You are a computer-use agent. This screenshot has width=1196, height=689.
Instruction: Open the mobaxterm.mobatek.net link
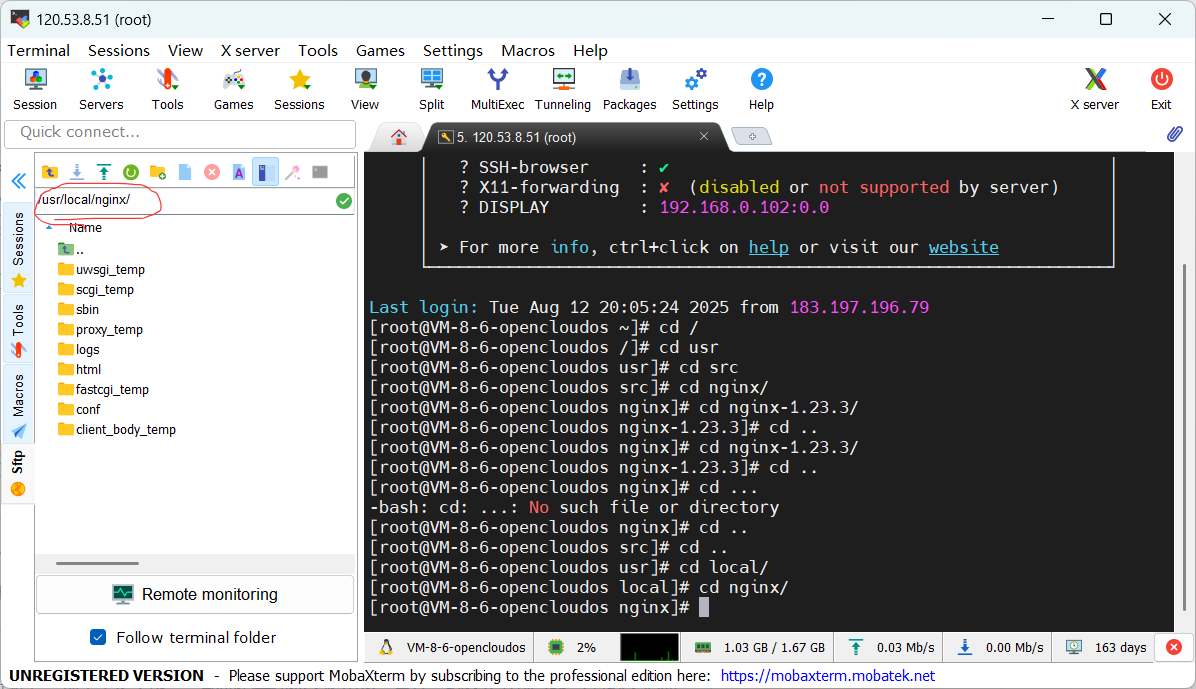coord(828,676)
